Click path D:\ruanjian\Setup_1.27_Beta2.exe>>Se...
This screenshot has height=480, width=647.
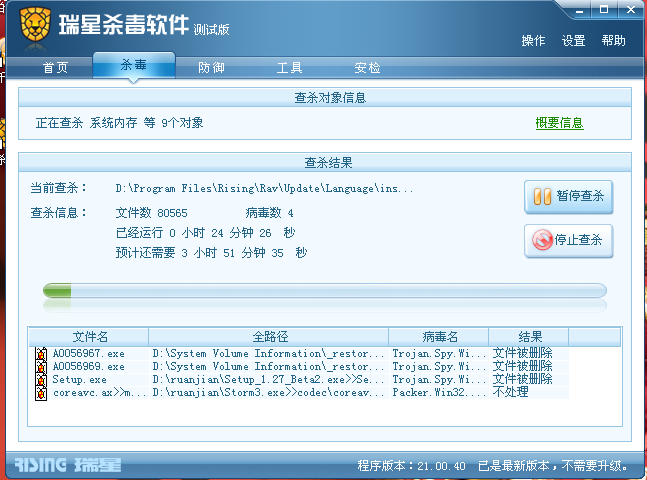click(x=268, y=380)
